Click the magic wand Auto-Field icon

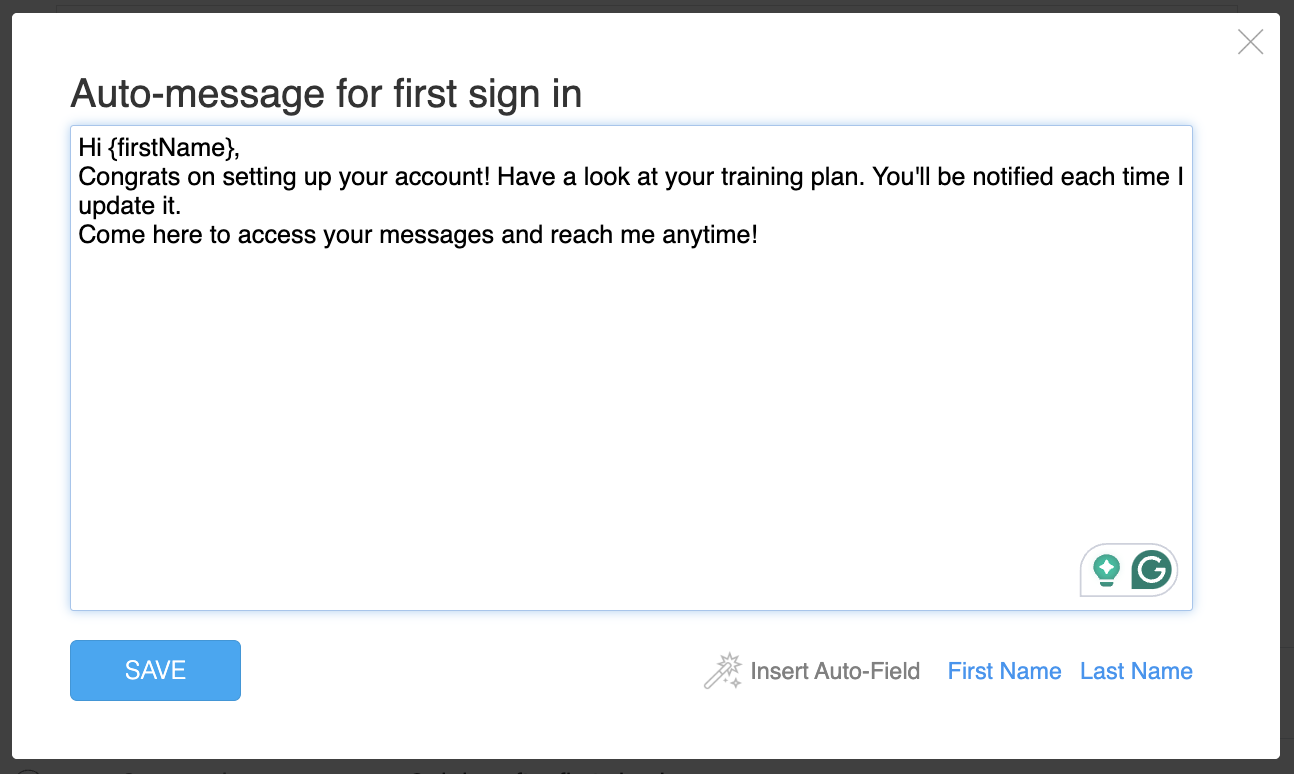click(723, 671)
